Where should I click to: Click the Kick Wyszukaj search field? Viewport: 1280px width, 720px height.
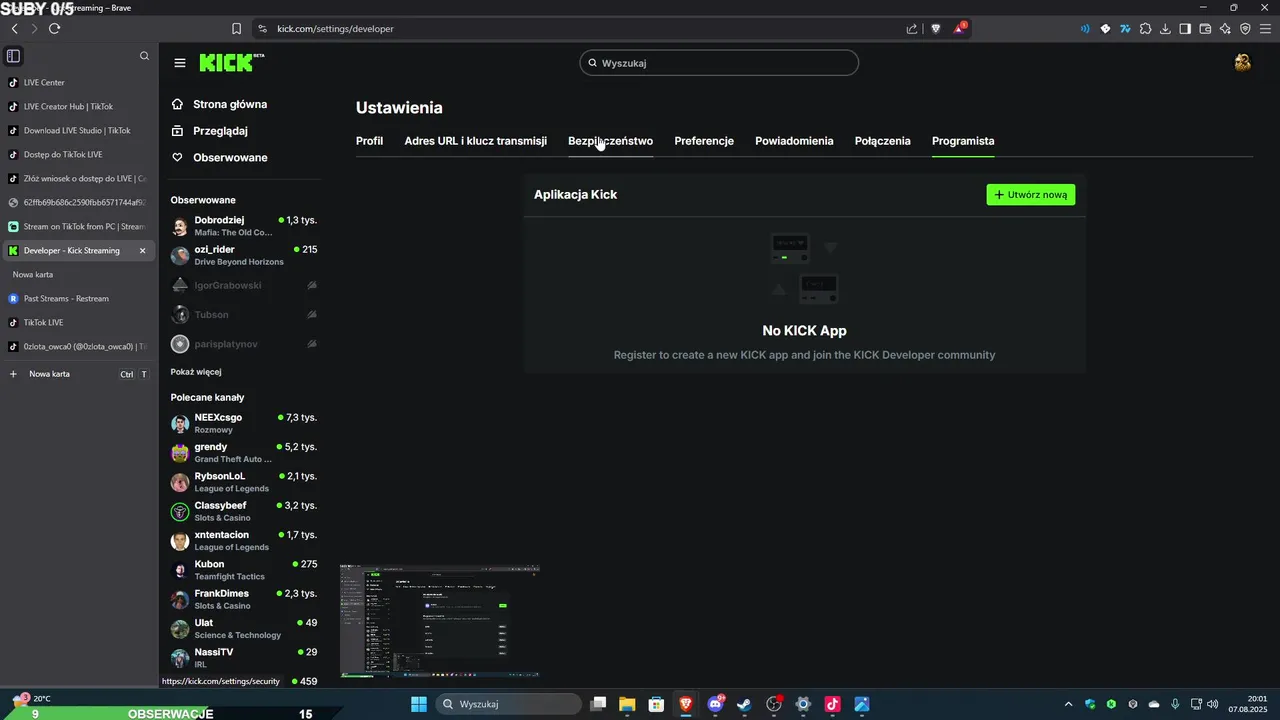click(x=719, y=63)
